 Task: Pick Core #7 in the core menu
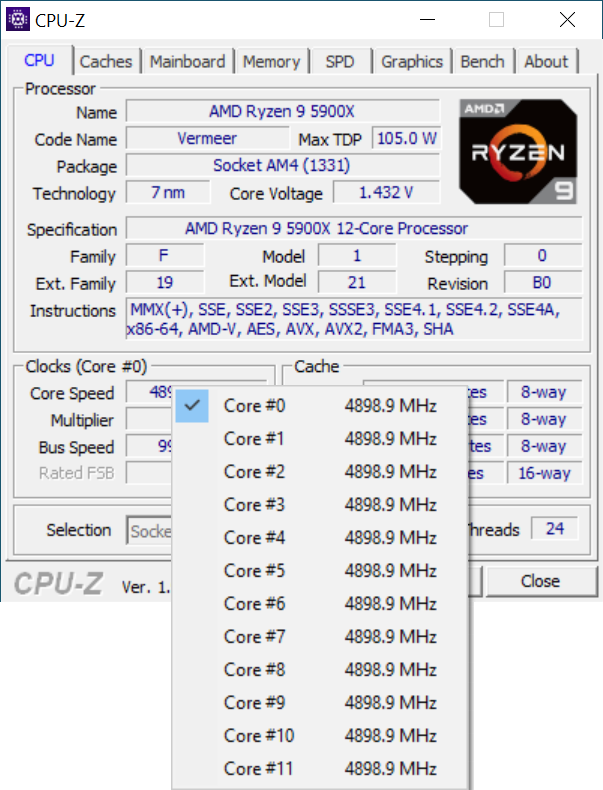point(320,637)
